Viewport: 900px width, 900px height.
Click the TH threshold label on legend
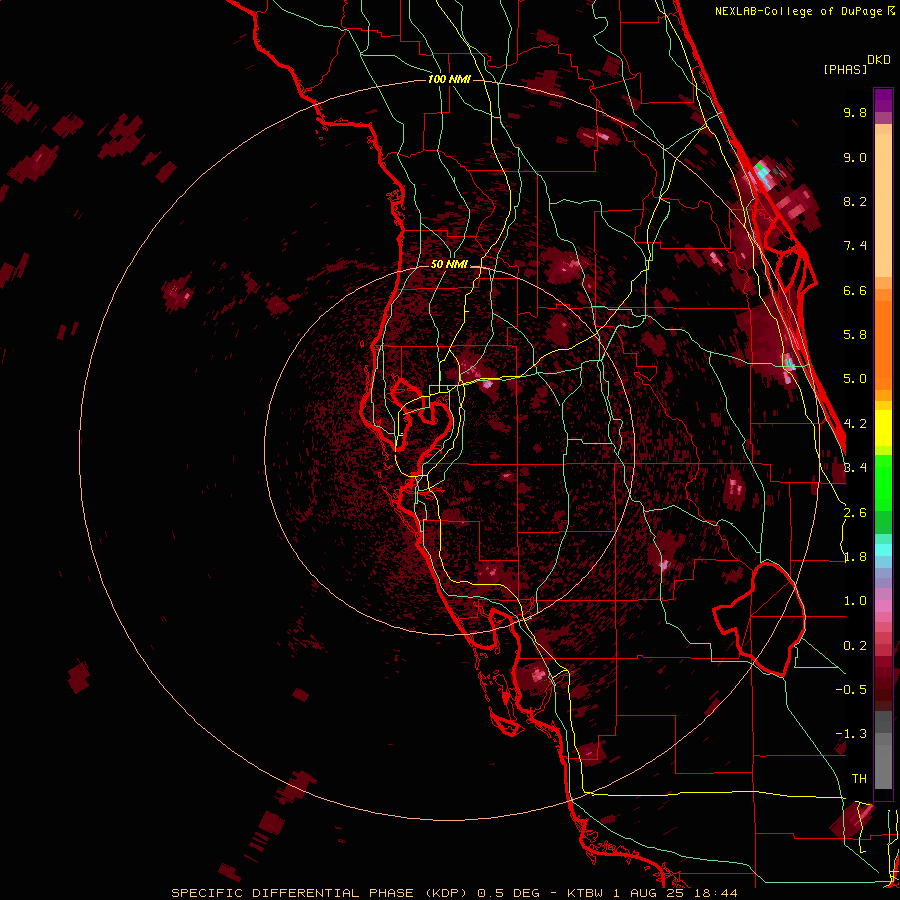859,779
